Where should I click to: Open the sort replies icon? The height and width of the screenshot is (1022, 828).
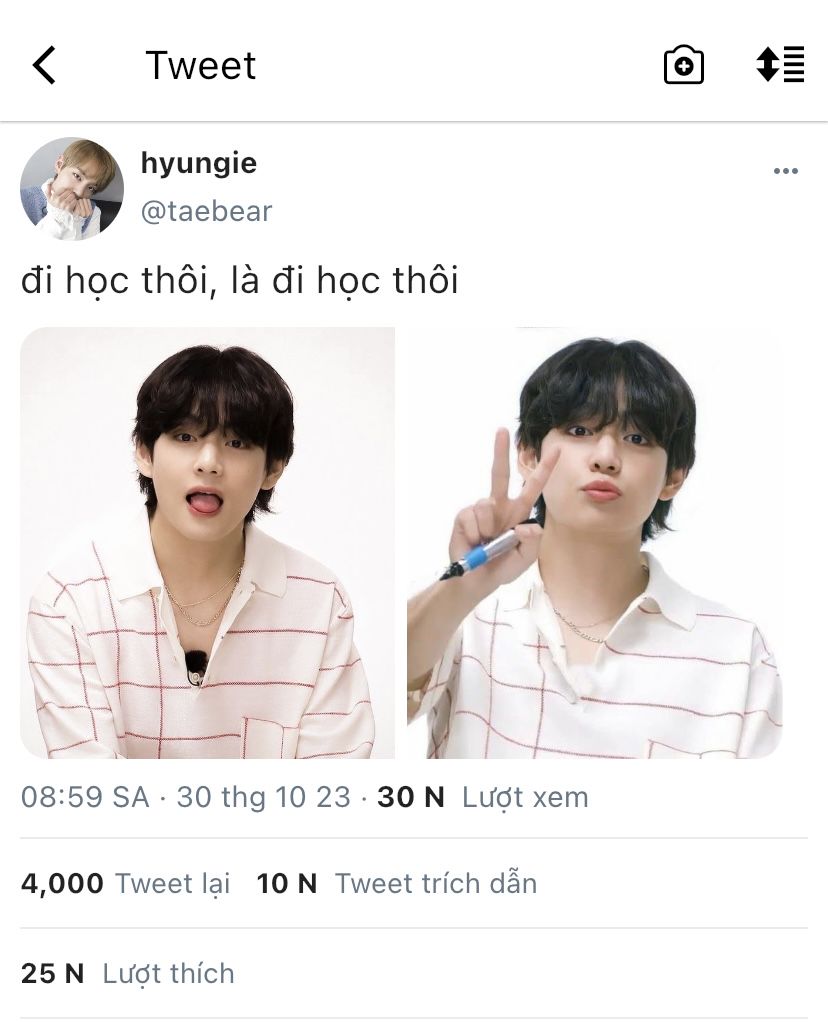coord(780,64)
